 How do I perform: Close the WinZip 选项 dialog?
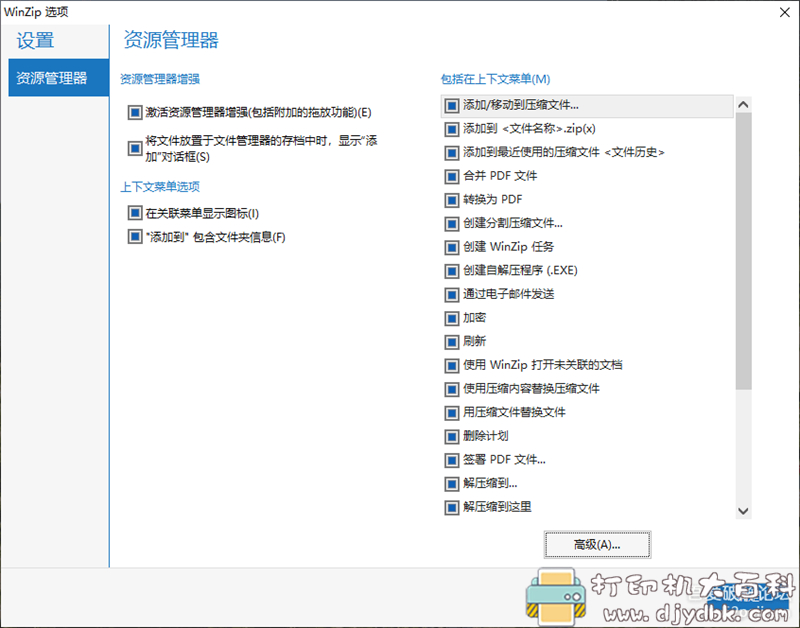click(785, 12)
